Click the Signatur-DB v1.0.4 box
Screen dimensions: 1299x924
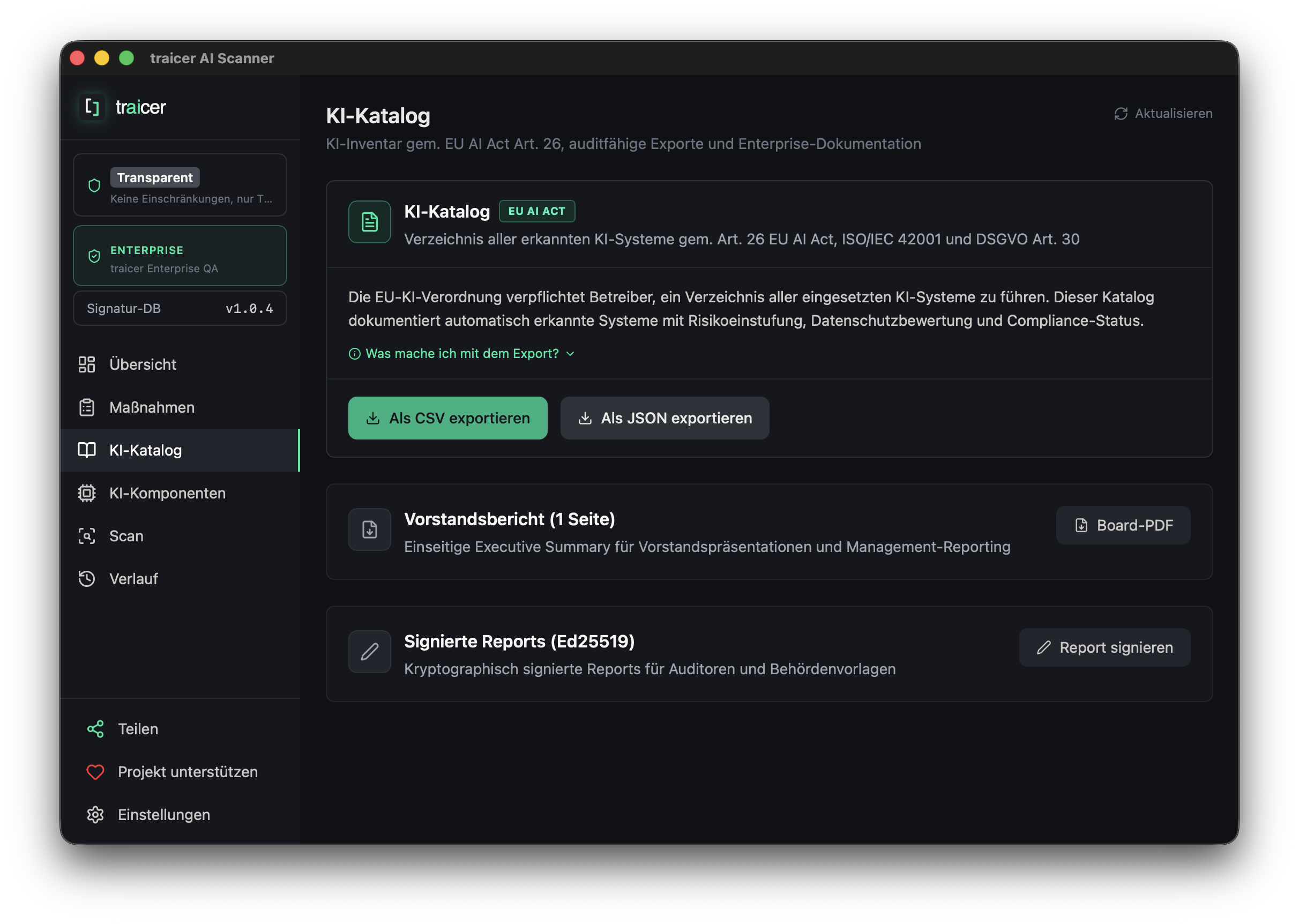(180, 308)
